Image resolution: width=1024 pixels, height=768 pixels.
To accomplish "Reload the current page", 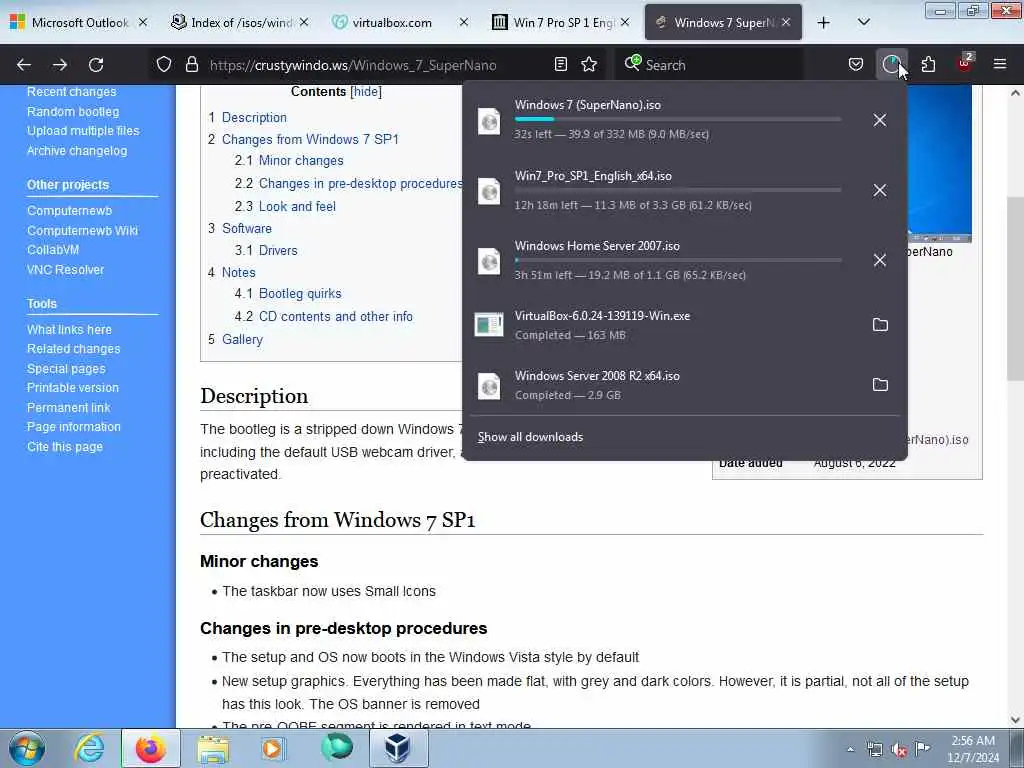I will click(96, 65).
